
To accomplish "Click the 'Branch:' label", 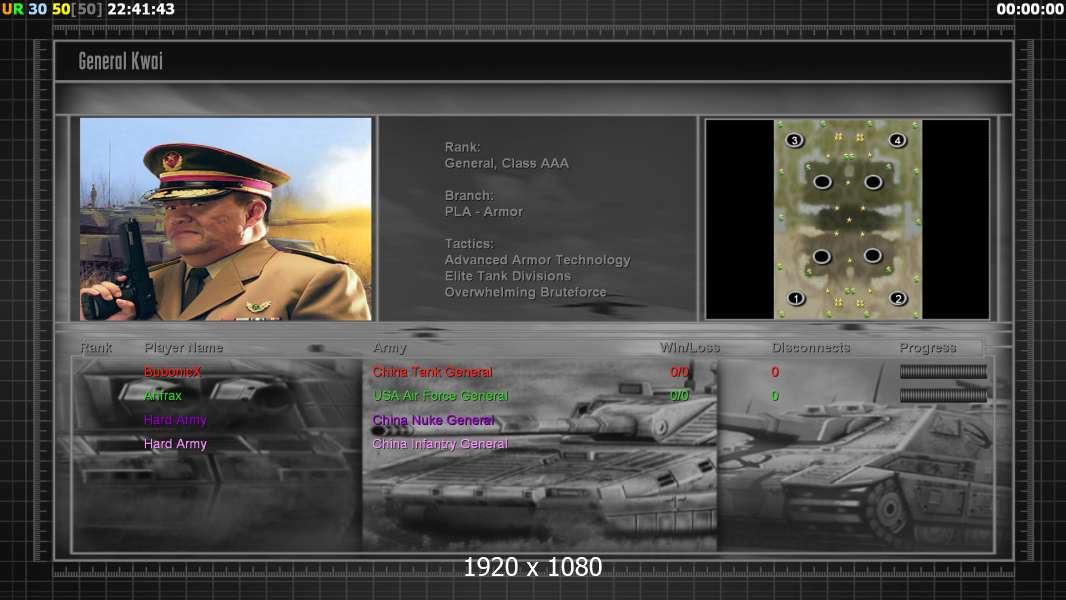I will point(469,195).
